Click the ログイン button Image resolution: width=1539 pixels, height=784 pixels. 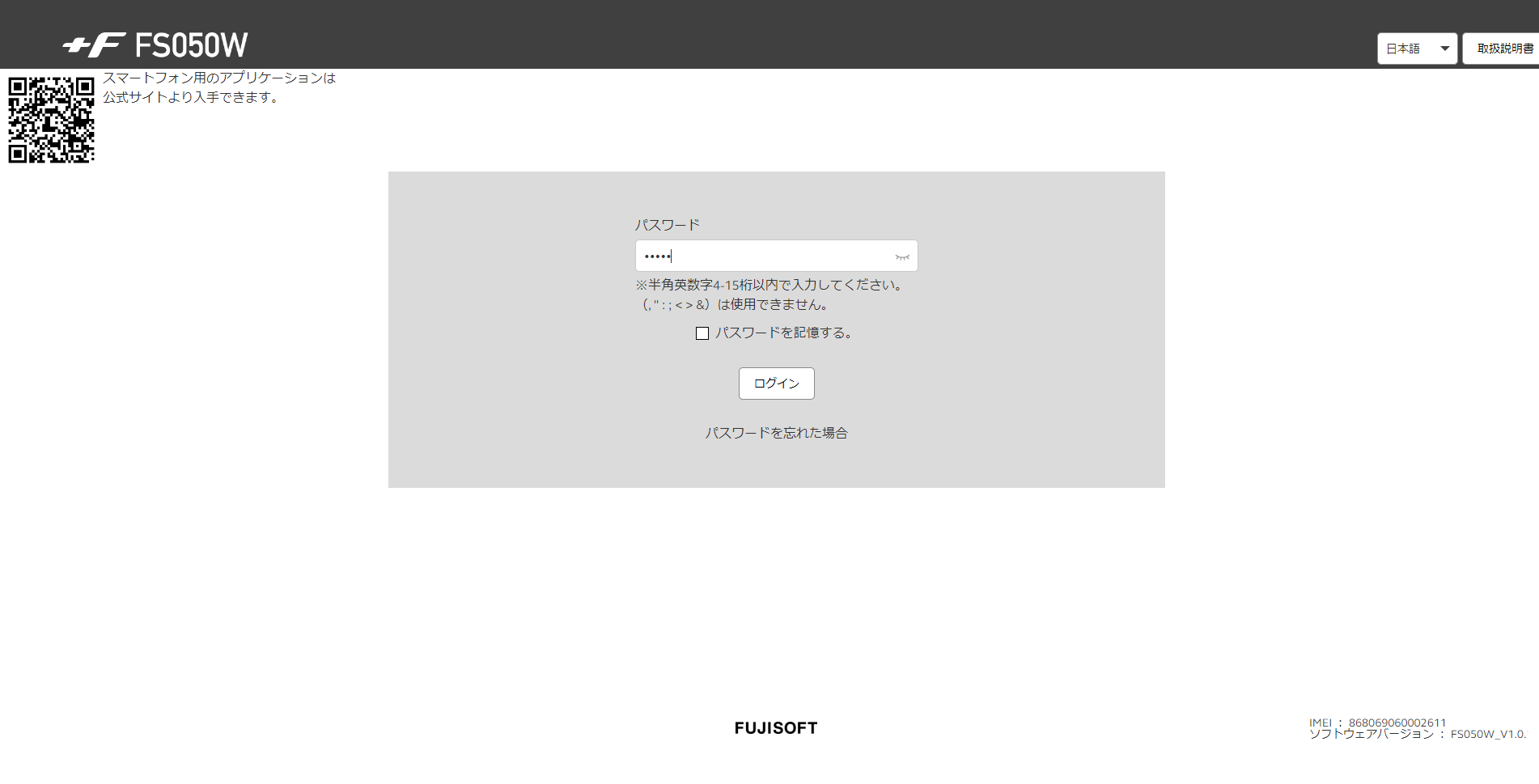coord(777,384)
